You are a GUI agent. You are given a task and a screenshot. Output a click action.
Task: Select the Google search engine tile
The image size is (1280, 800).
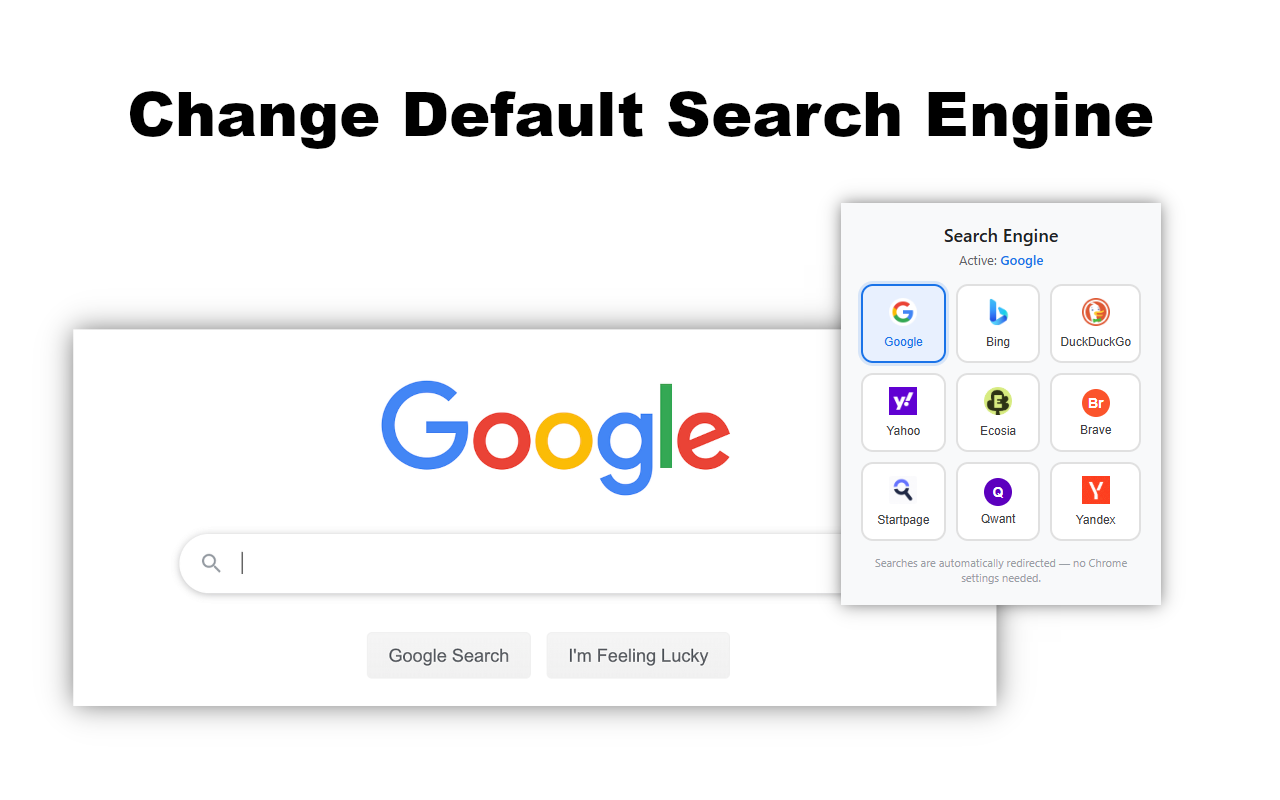pyautogui.click(x=903, y=323)
